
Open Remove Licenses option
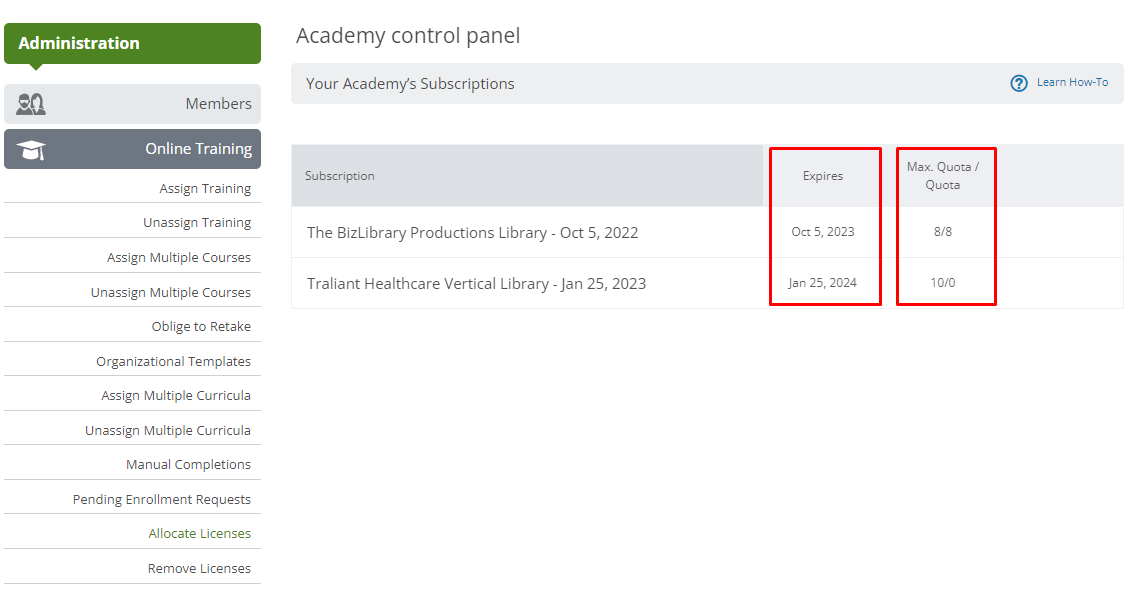[199, 569]
